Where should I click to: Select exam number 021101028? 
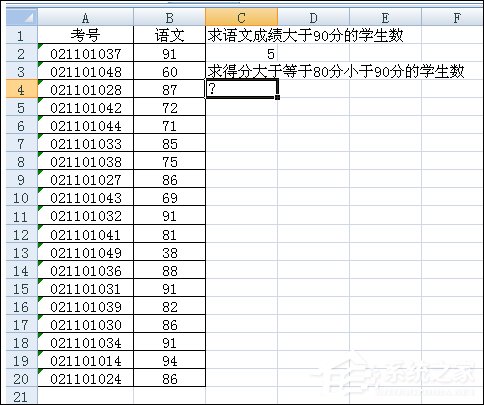86,89
